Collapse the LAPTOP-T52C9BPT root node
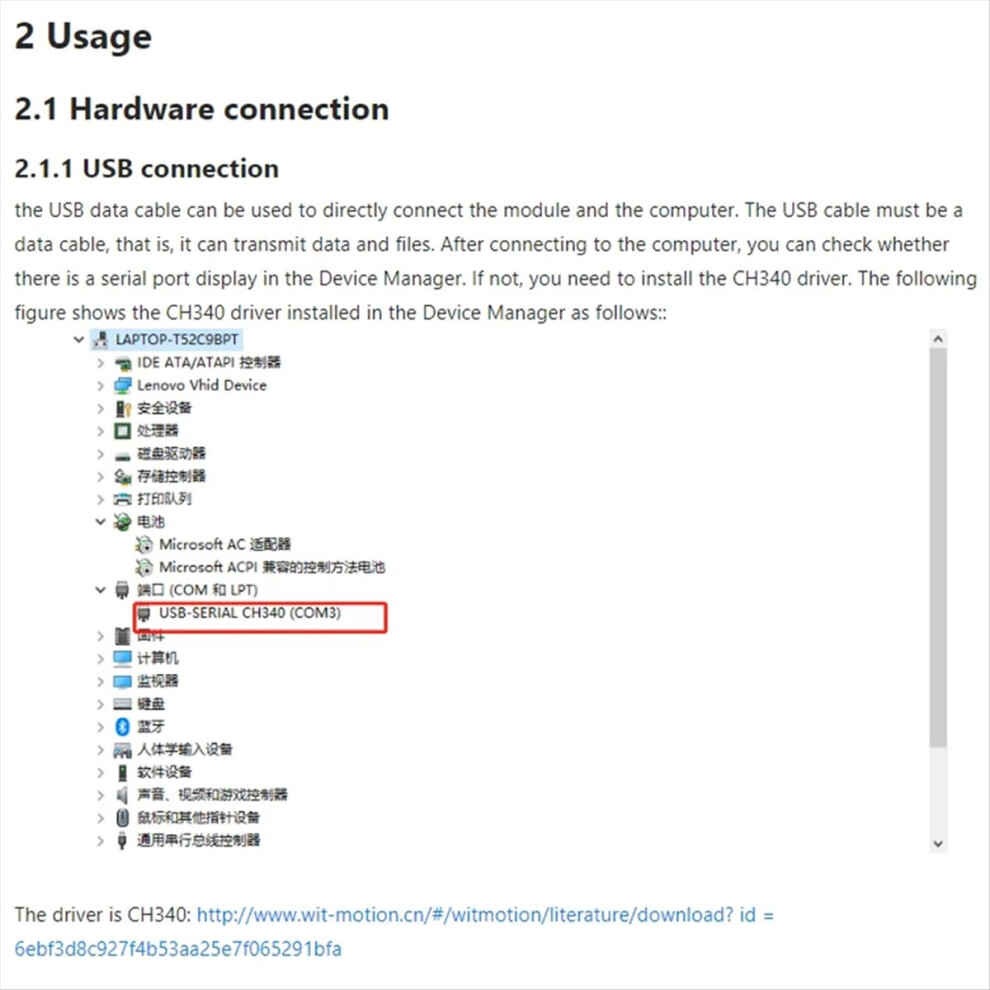 (x=78, y=340)
